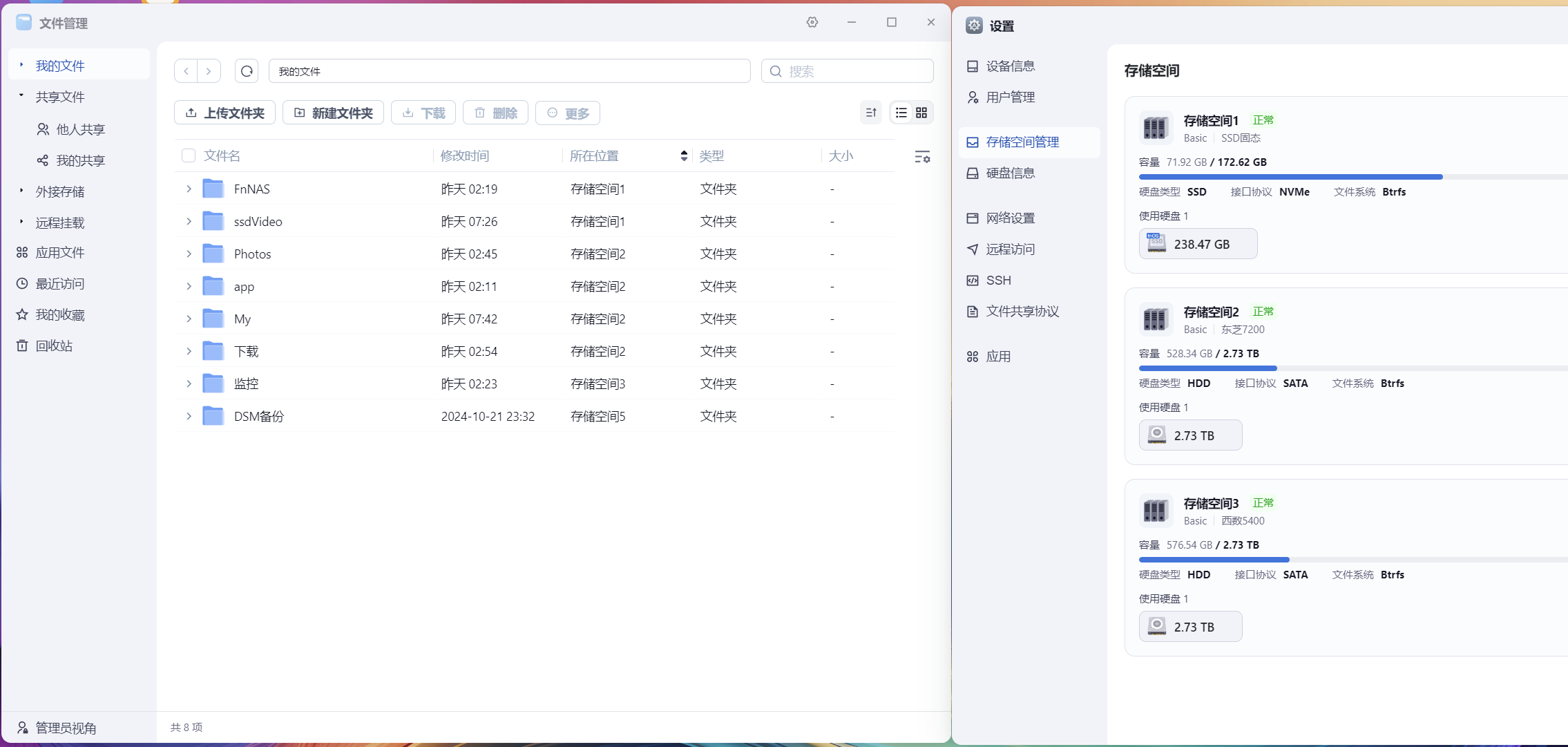Sort by 修改时间 column header
This screenshot has height=747, width=1568.
pyautogui.click(x=465, y=155)
